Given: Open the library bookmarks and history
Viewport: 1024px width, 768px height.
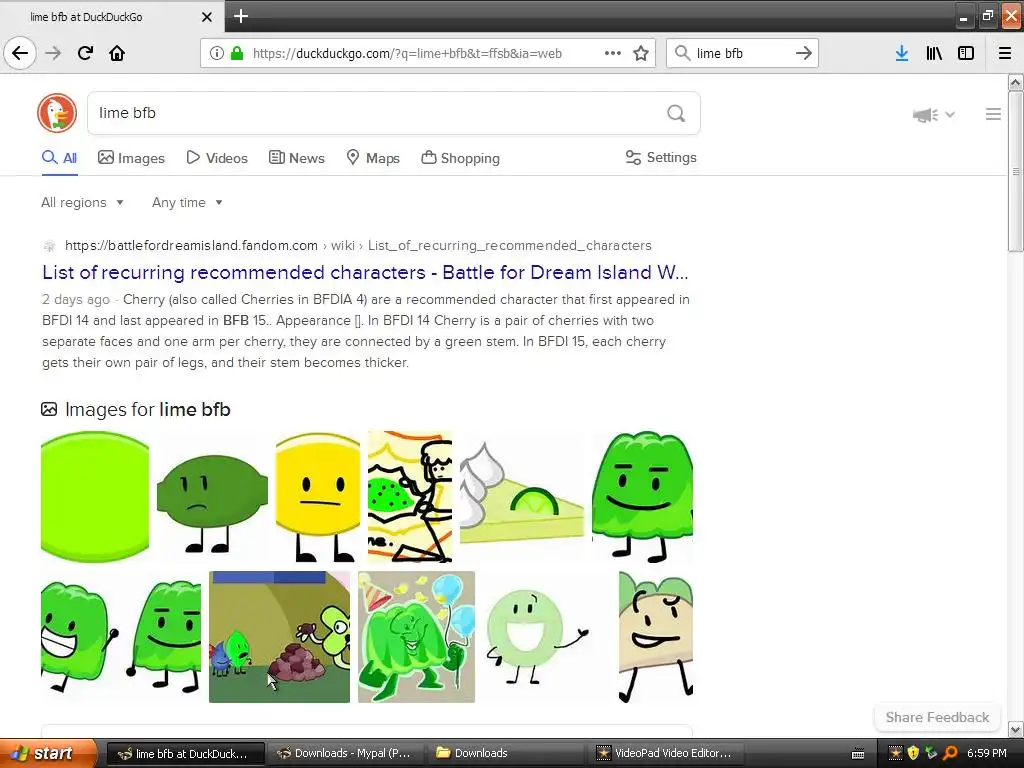Looking at the screenshot, I should [934, 53].
